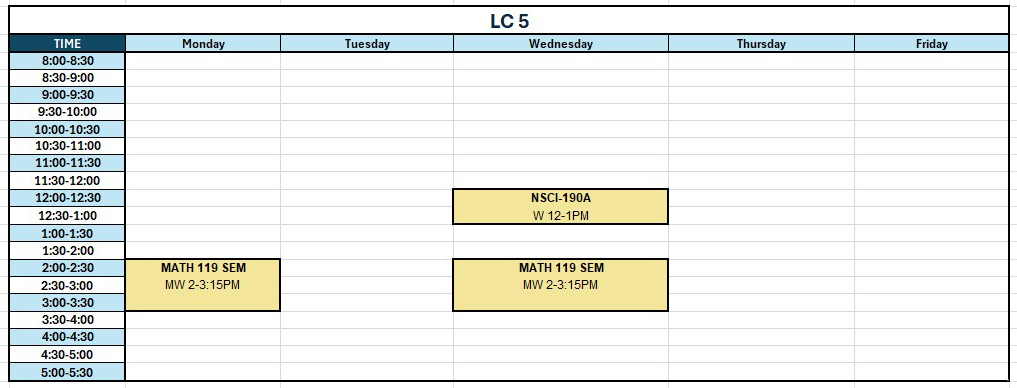Select the 4:30-5:00 time cell
Viewport: 1017px width, 388px height.
[x=67, y=354]
